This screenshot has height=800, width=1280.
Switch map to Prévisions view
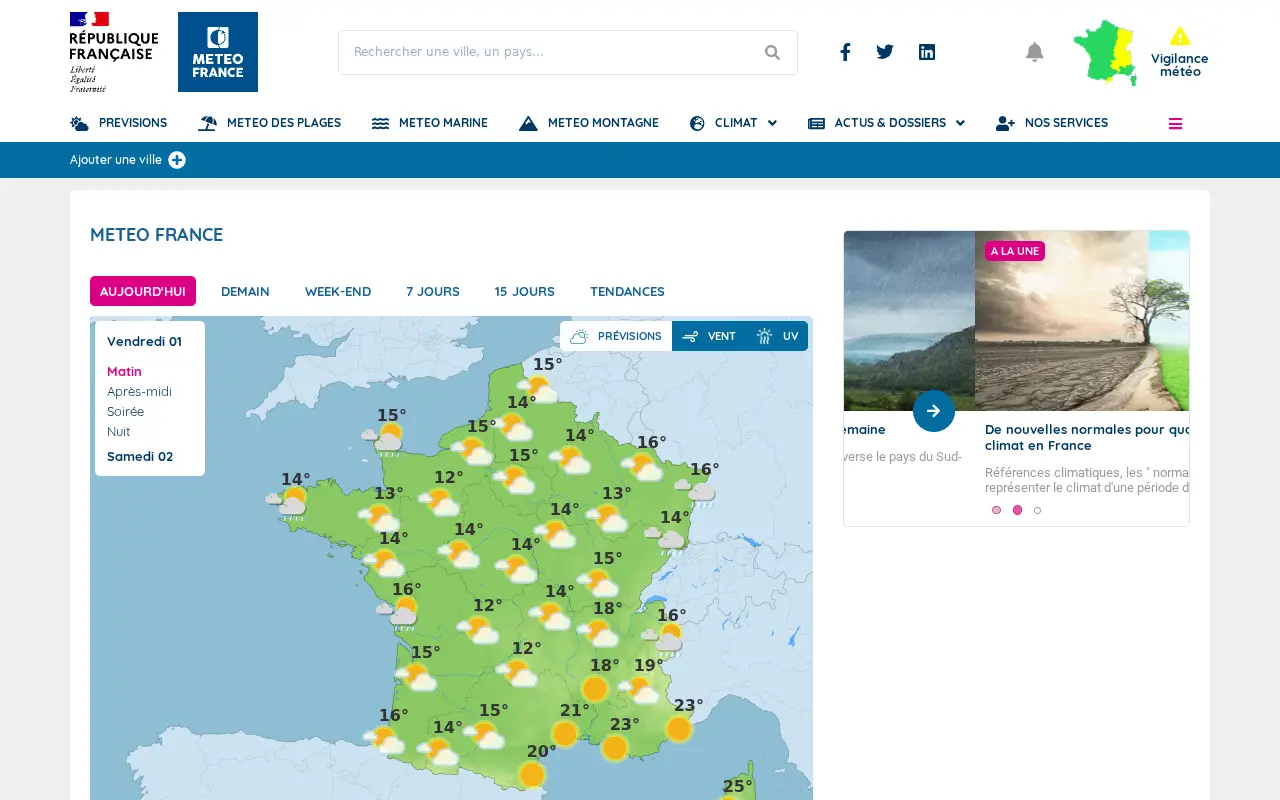click(x=616, y=336)
